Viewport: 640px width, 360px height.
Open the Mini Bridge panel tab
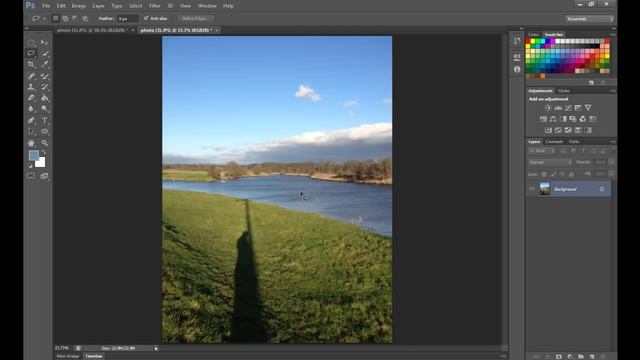(68, 356)
